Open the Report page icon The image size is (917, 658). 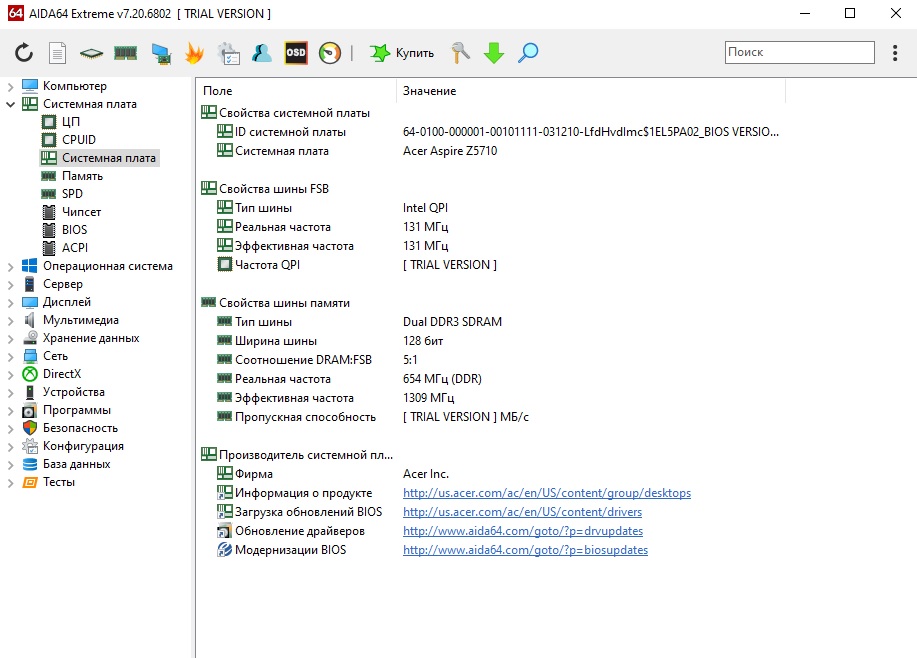point(57,53)
